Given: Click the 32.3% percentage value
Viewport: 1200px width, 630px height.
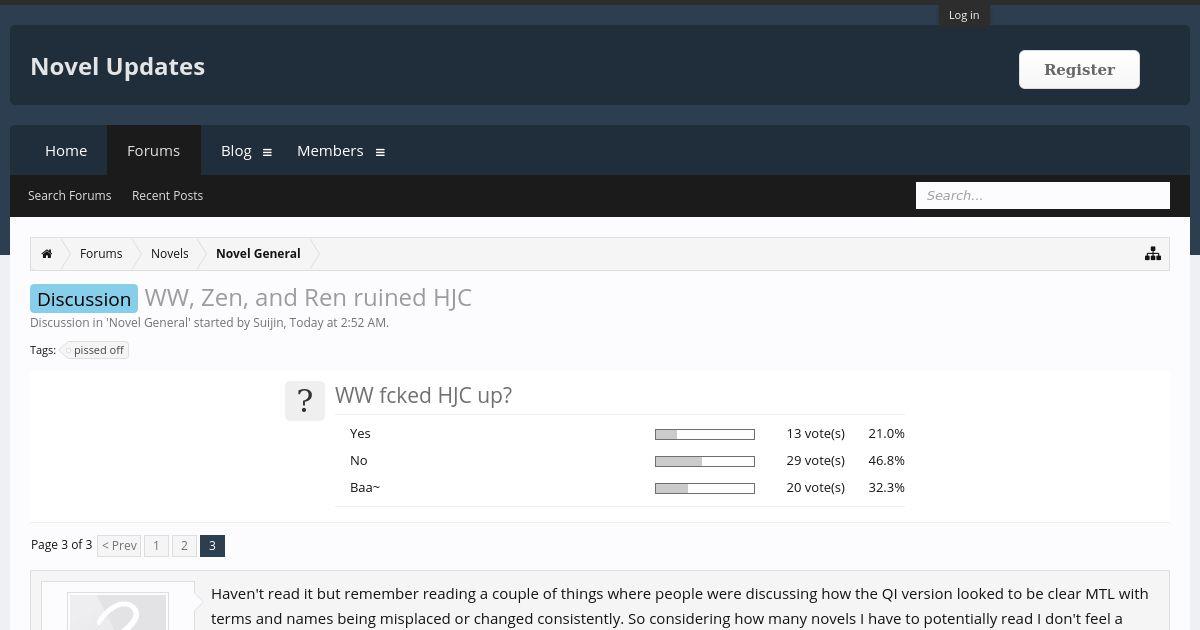Looking at the screenshot, I should click(886, 487).
